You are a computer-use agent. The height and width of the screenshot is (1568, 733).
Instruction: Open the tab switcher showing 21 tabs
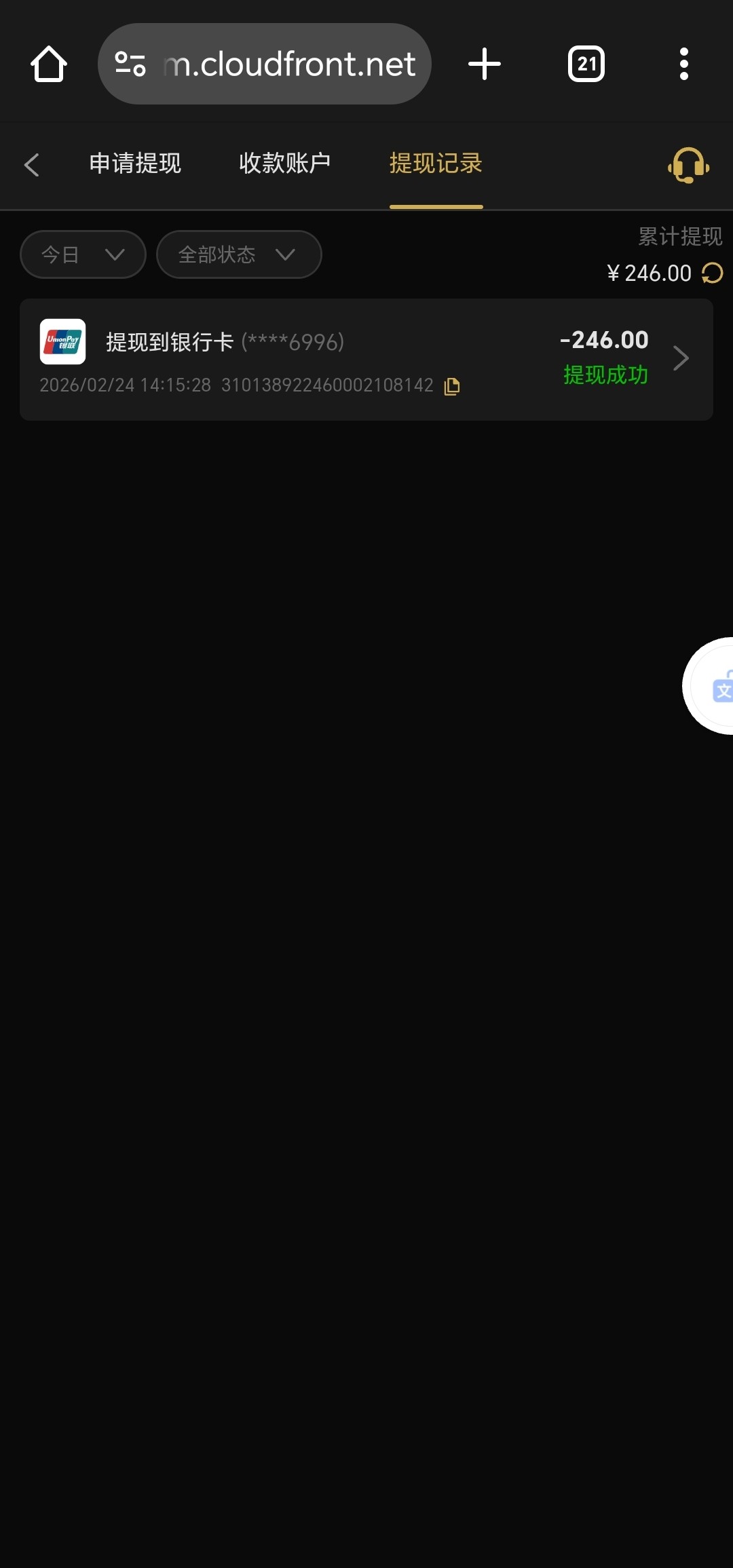pos(586,64)
